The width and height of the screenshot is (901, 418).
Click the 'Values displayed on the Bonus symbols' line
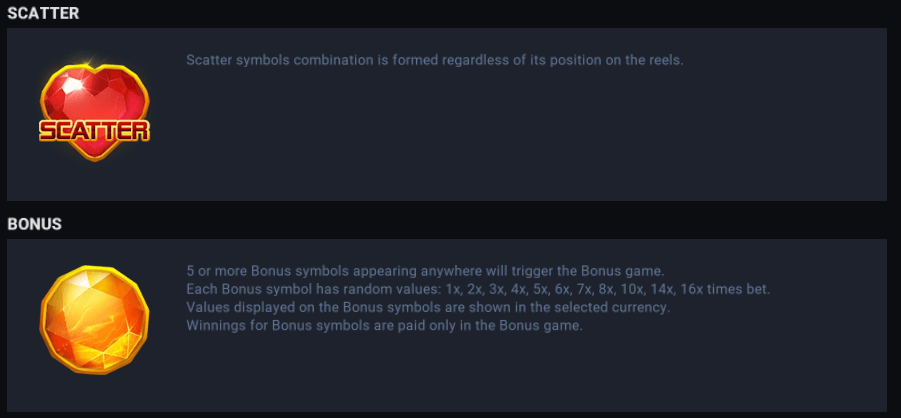(427, 308)
